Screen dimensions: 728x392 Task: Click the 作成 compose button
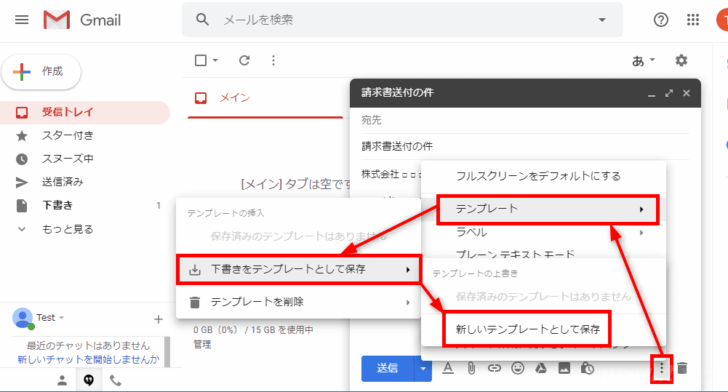pos(41,72)
